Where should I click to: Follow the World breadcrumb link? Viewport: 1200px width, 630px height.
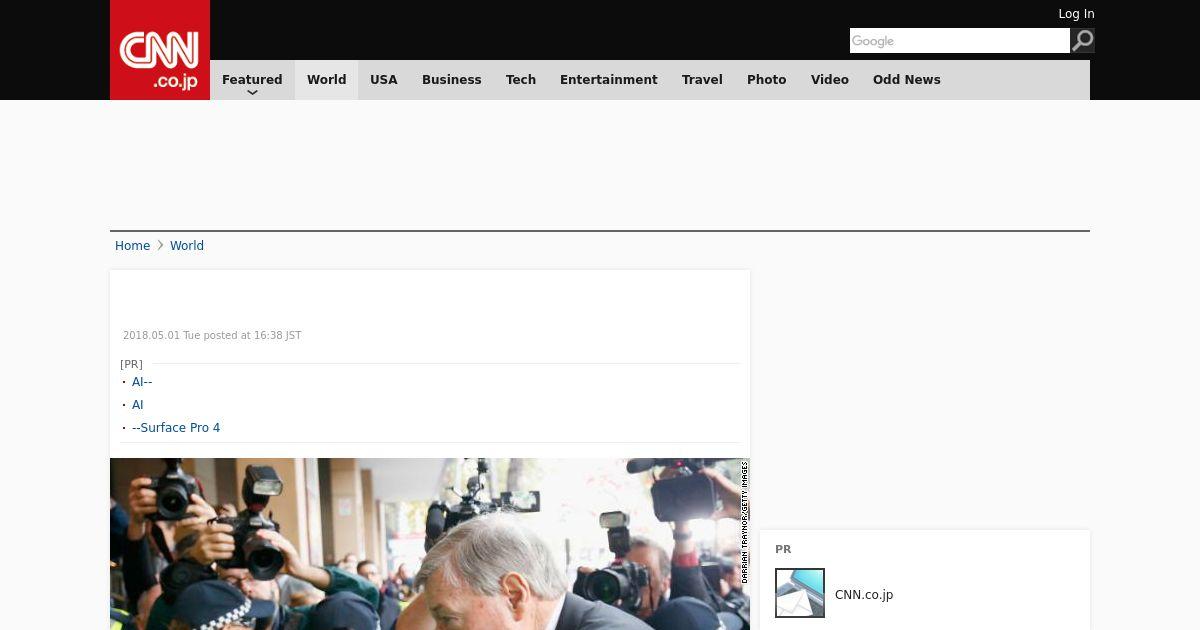click(x=187, y=246)
